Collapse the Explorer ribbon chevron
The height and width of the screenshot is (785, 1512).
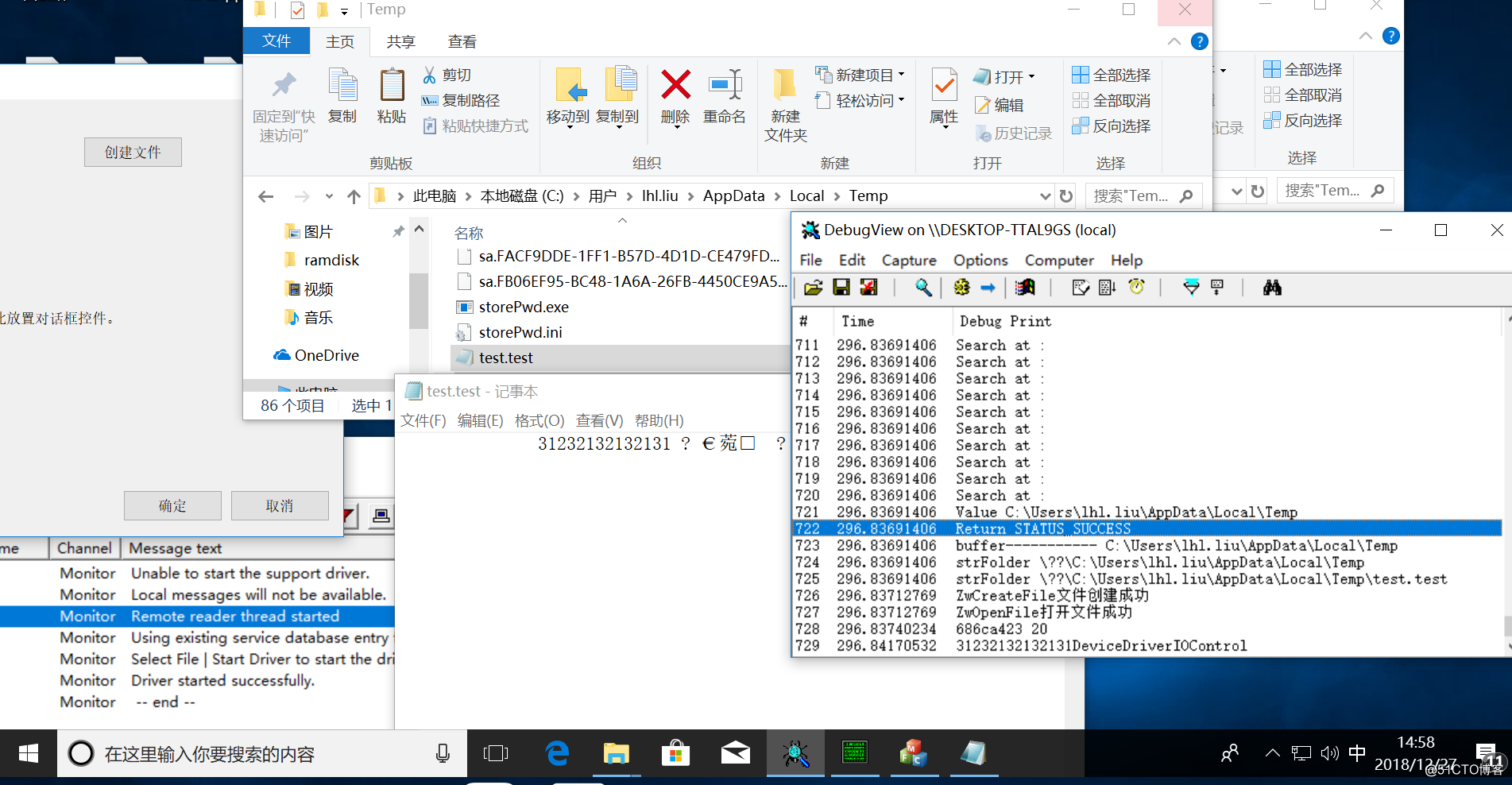point(1174,41)
